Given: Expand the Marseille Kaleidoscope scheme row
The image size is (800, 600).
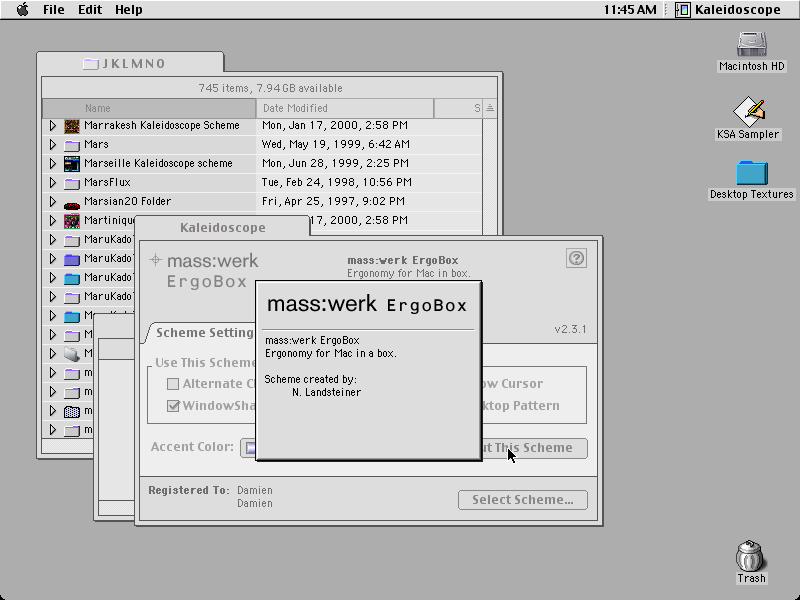Looking at the screenshot, I should click(x=53, y=163).
